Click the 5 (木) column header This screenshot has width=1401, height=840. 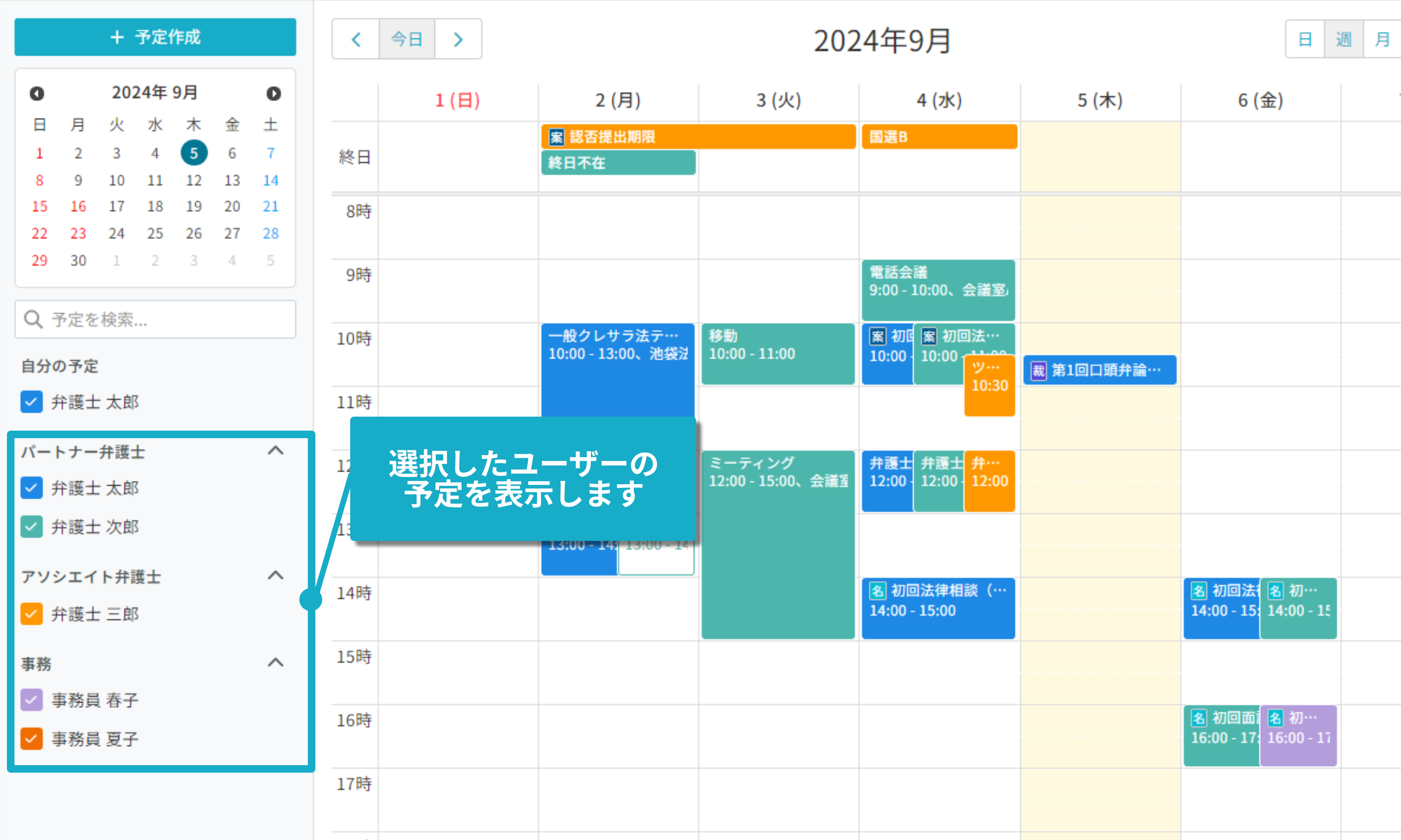point(1100,101)
